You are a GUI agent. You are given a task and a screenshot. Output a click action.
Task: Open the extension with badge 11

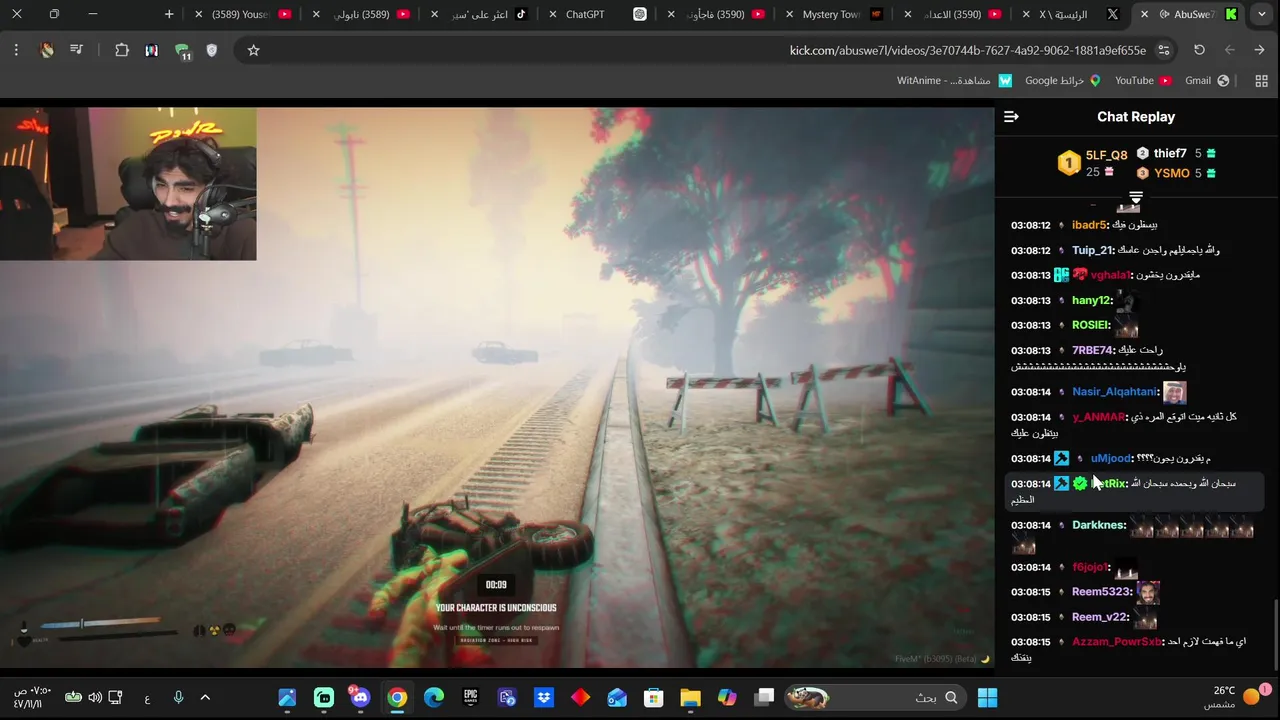pyautogui.click(x=182, y=51)
